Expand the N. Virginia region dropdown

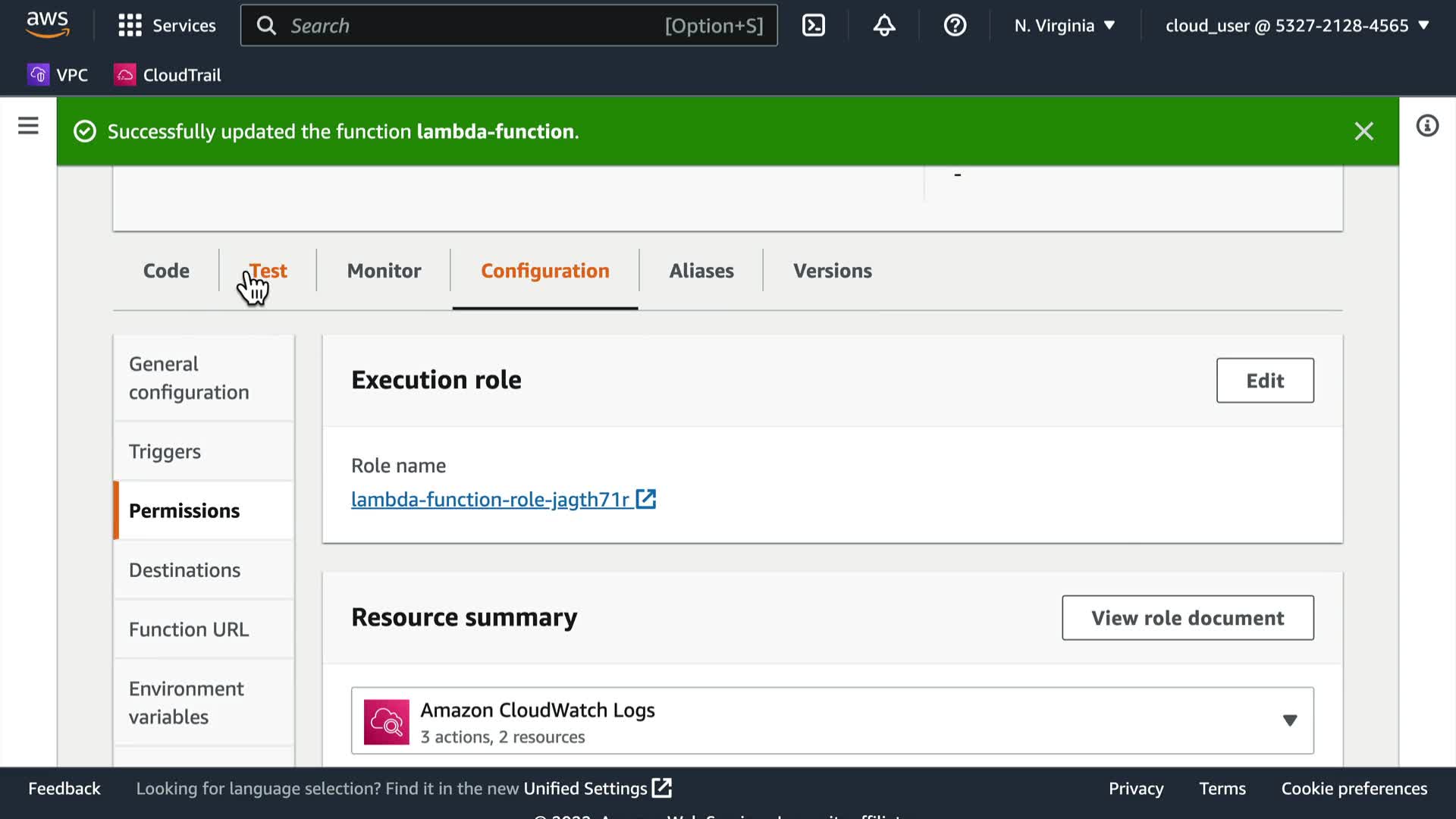[1065, 26]
